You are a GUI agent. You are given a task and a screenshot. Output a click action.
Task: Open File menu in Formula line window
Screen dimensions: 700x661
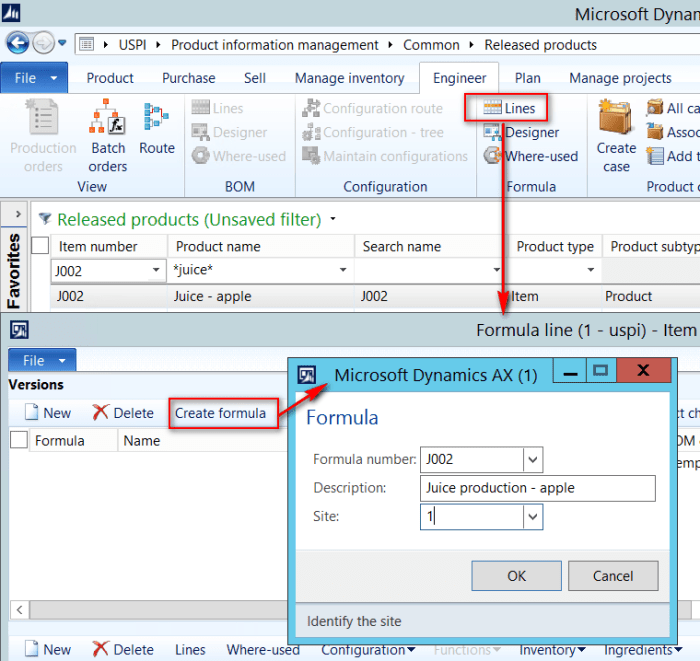pos(42,360)
